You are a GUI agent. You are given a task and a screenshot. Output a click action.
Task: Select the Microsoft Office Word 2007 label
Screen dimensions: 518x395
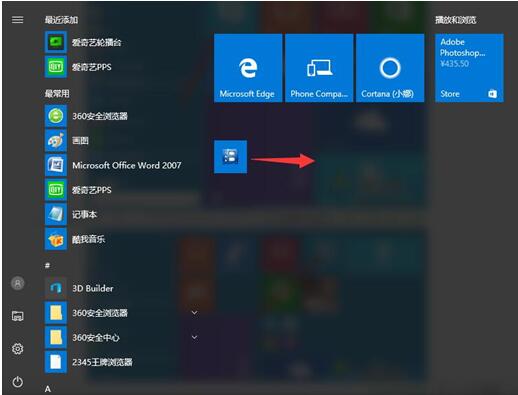pos(127,165)
